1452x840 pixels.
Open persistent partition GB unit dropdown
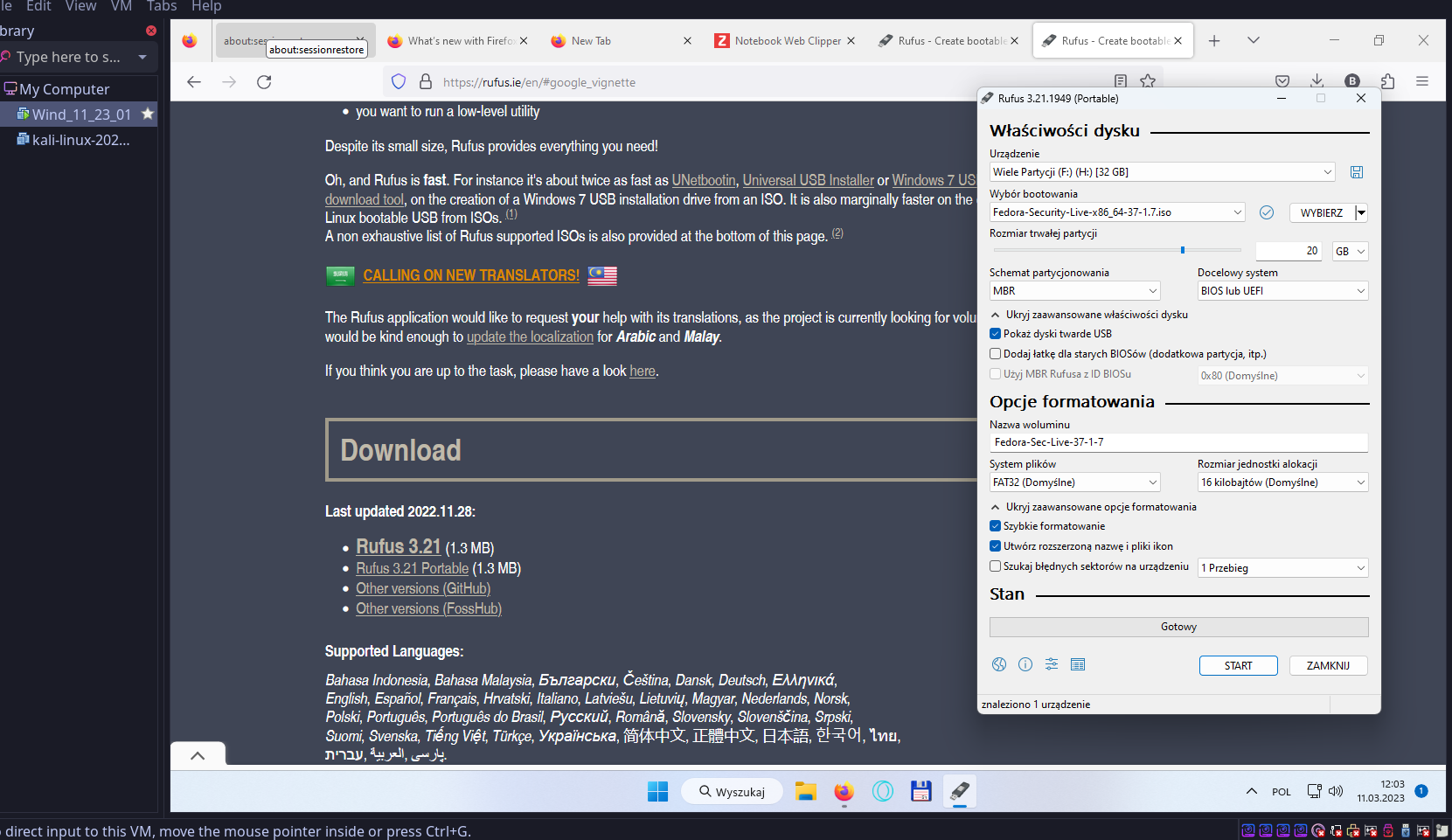pyautogui.click(x=1351, y=251)
